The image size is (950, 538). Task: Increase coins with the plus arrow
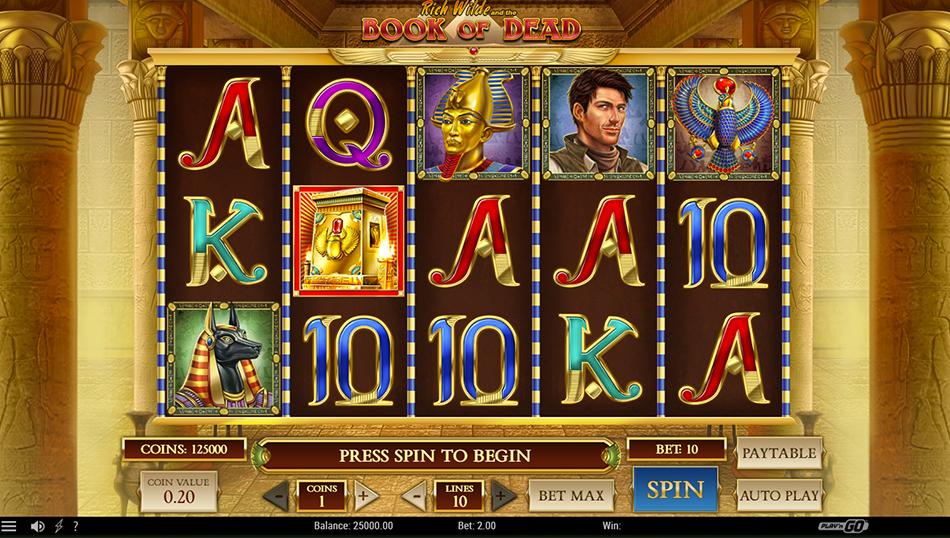365,496
